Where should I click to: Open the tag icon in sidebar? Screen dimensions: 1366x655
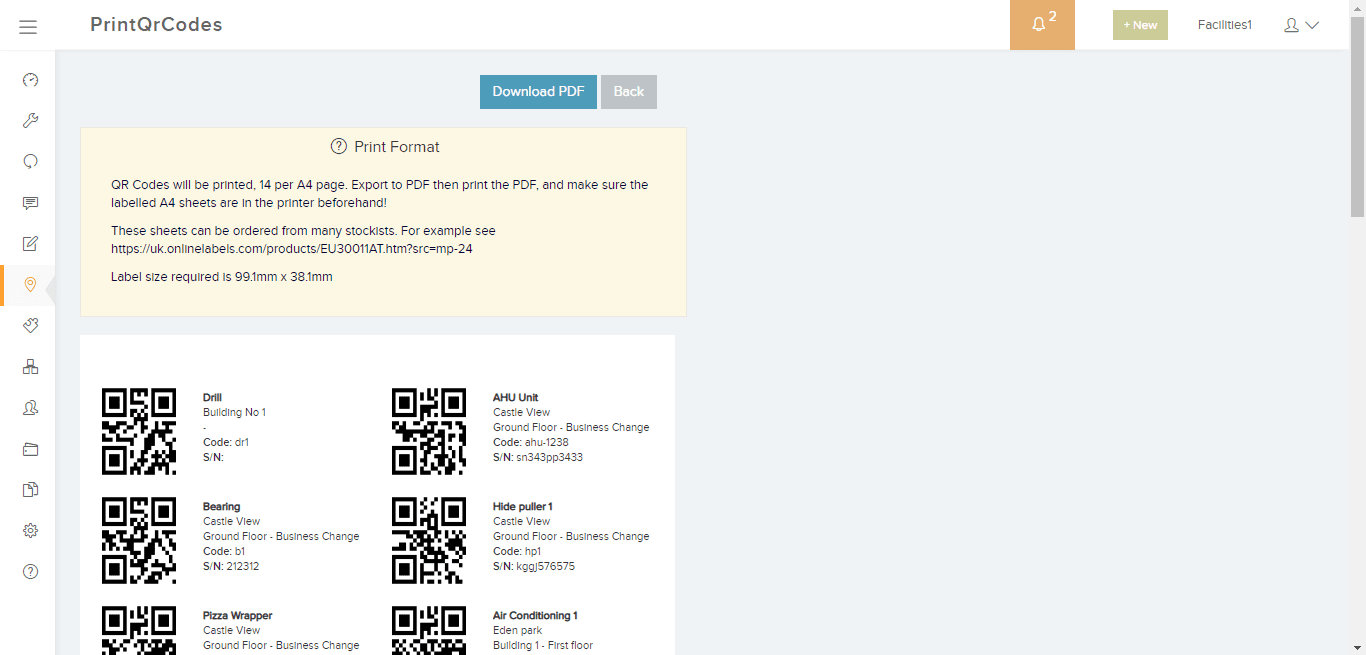coord(30,325)
